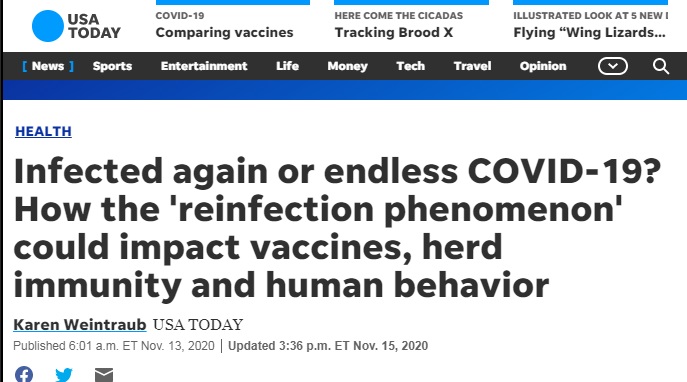Open author Karen Weintraub's profile
687x382 pixels.
tap(80, 325)
